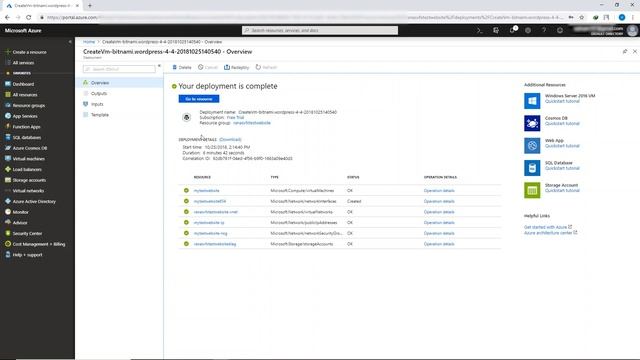Screen dimensions: 640x360
Task: Open Operation details for the networkInterfaces row
Action: (439, 201)
